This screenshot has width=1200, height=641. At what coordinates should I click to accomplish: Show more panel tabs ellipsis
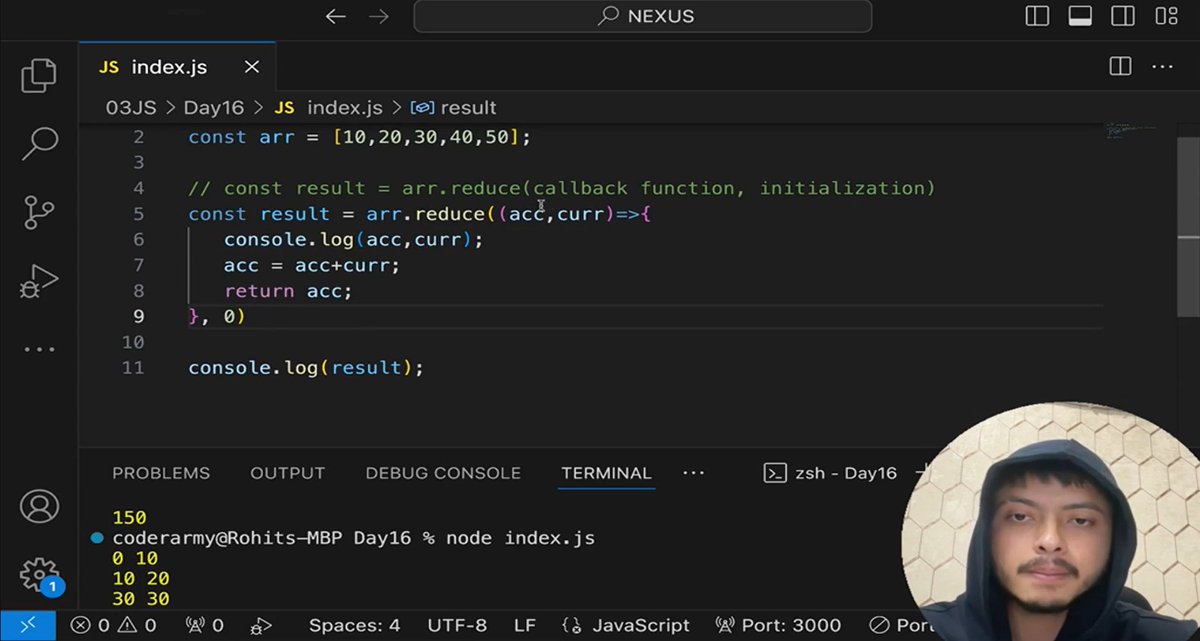pos(694,473)
